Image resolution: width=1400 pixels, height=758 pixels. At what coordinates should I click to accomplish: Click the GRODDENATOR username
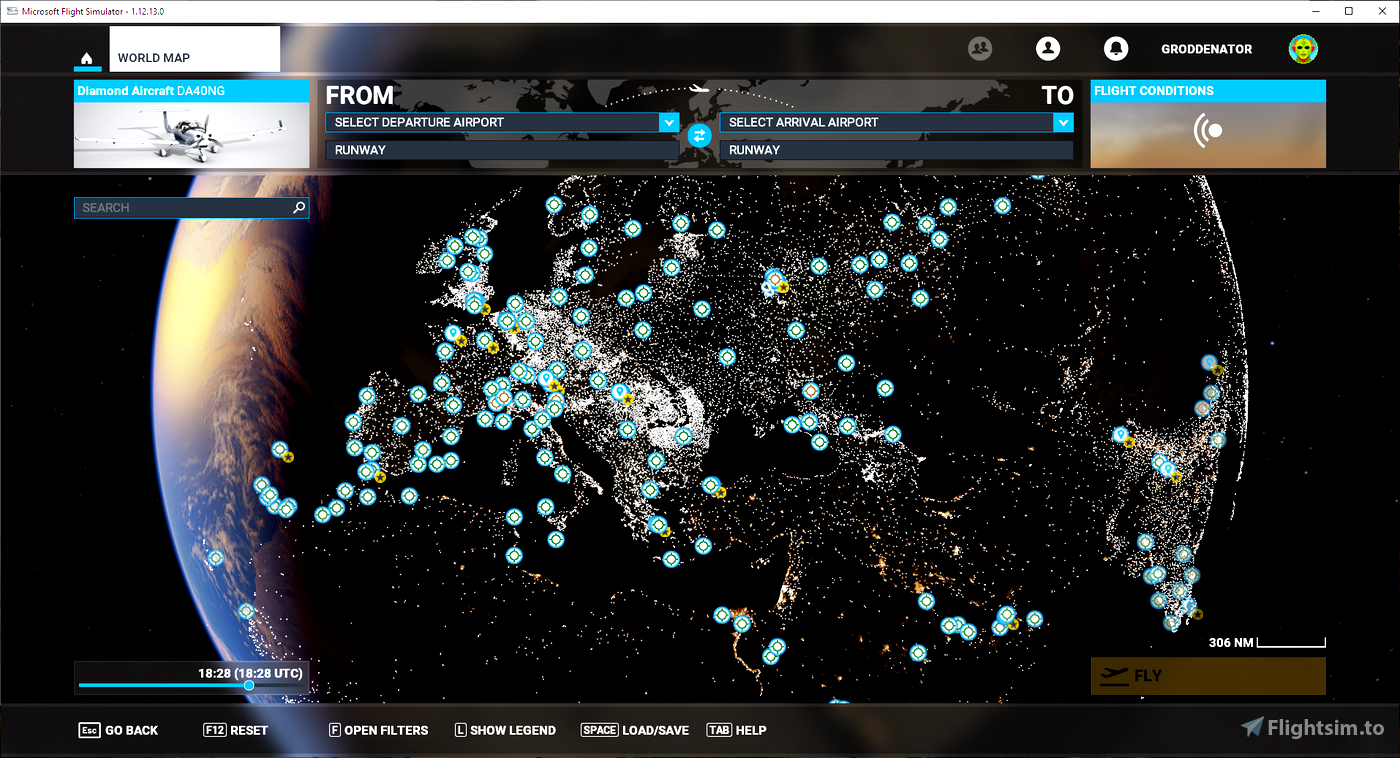1206,49
